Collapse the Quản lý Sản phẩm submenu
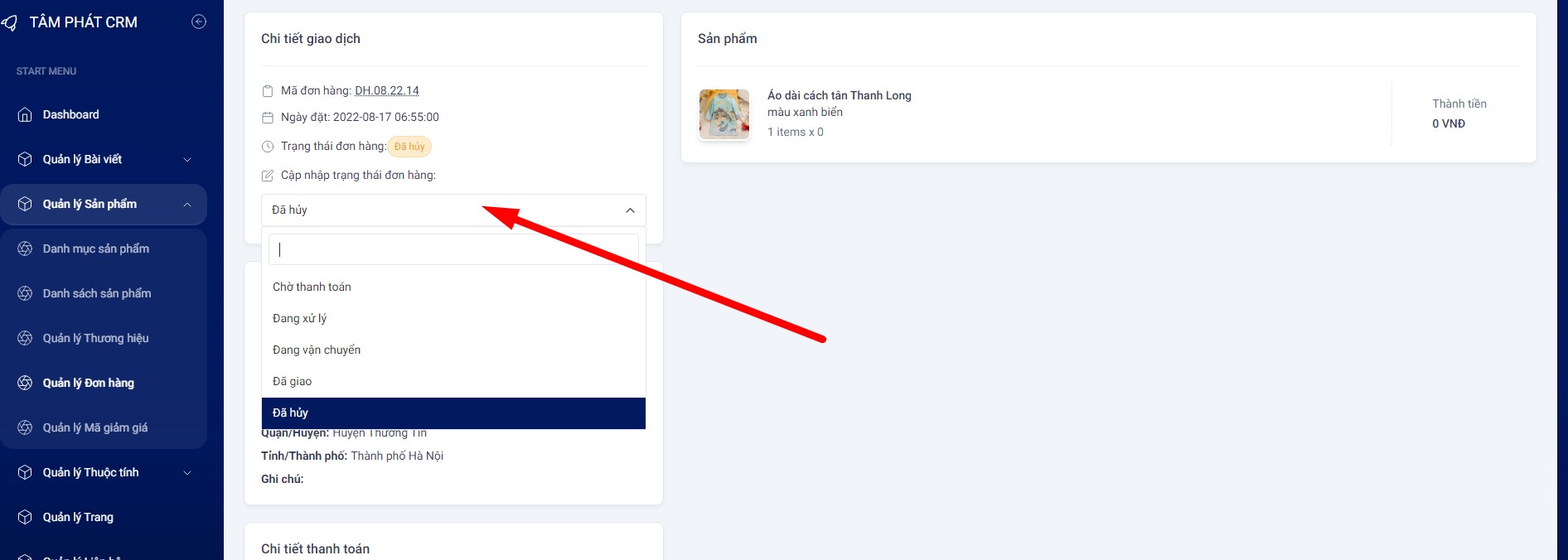The height and width of the screenshot is (560, 1568). click(187, 205)
